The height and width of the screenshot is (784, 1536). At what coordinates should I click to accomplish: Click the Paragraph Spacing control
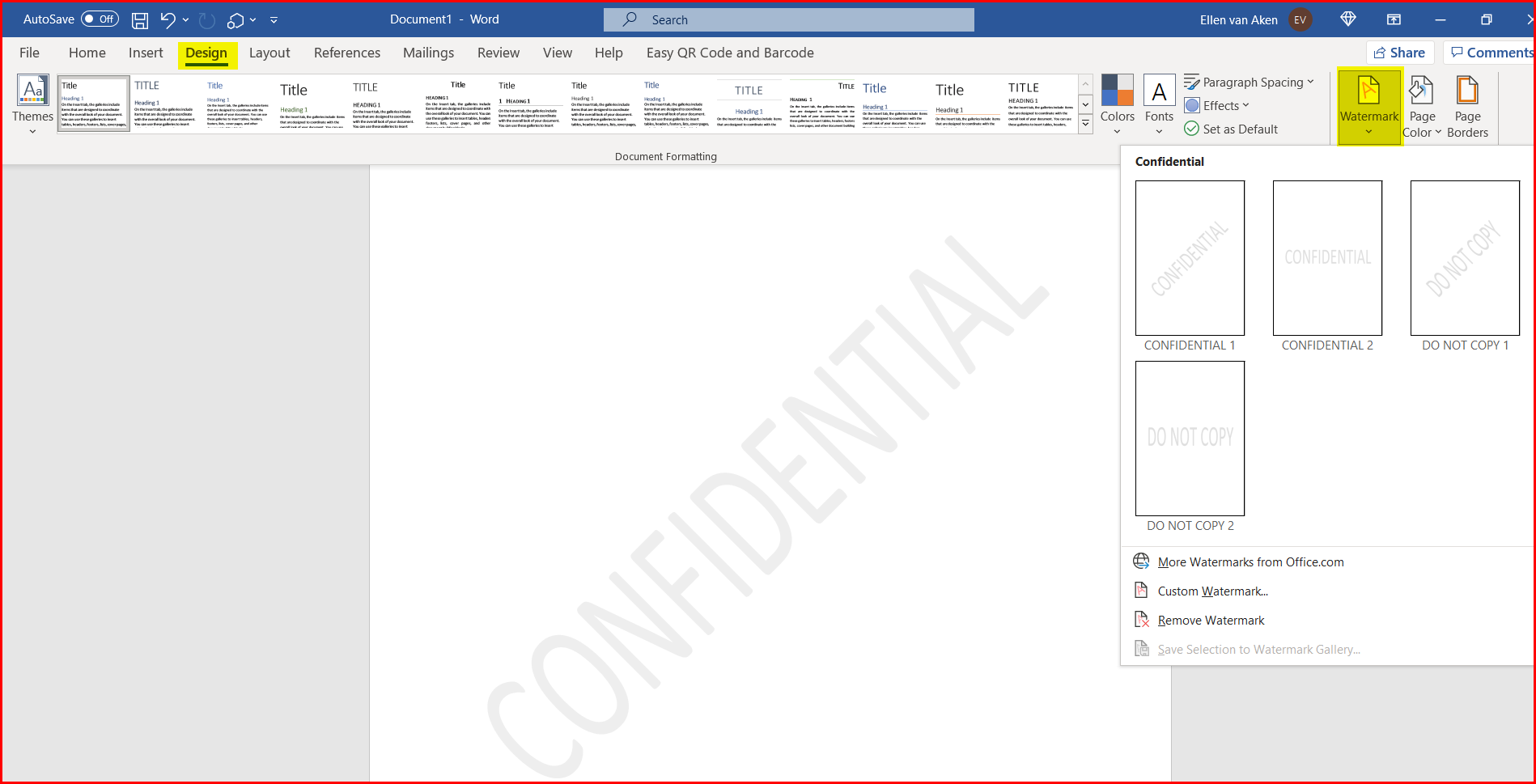point(1250,82)
